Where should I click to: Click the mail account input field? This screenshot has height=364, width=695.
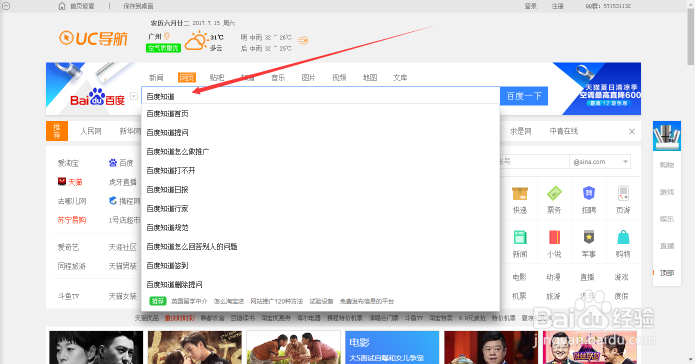534,162
